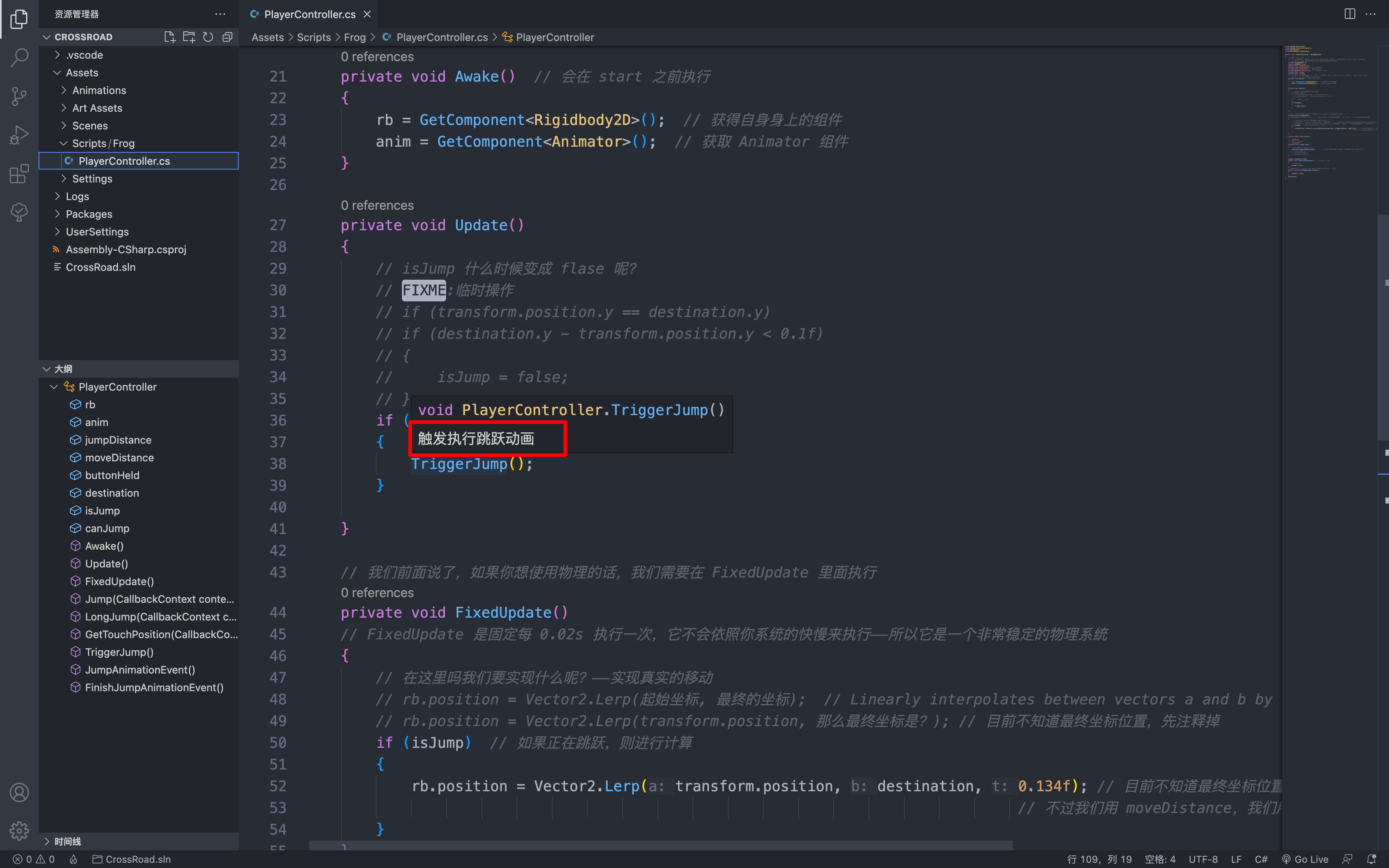Click the errors and warnings status indicator
This screenshot has height=868, width=1389.
click(x=34, y=859)
